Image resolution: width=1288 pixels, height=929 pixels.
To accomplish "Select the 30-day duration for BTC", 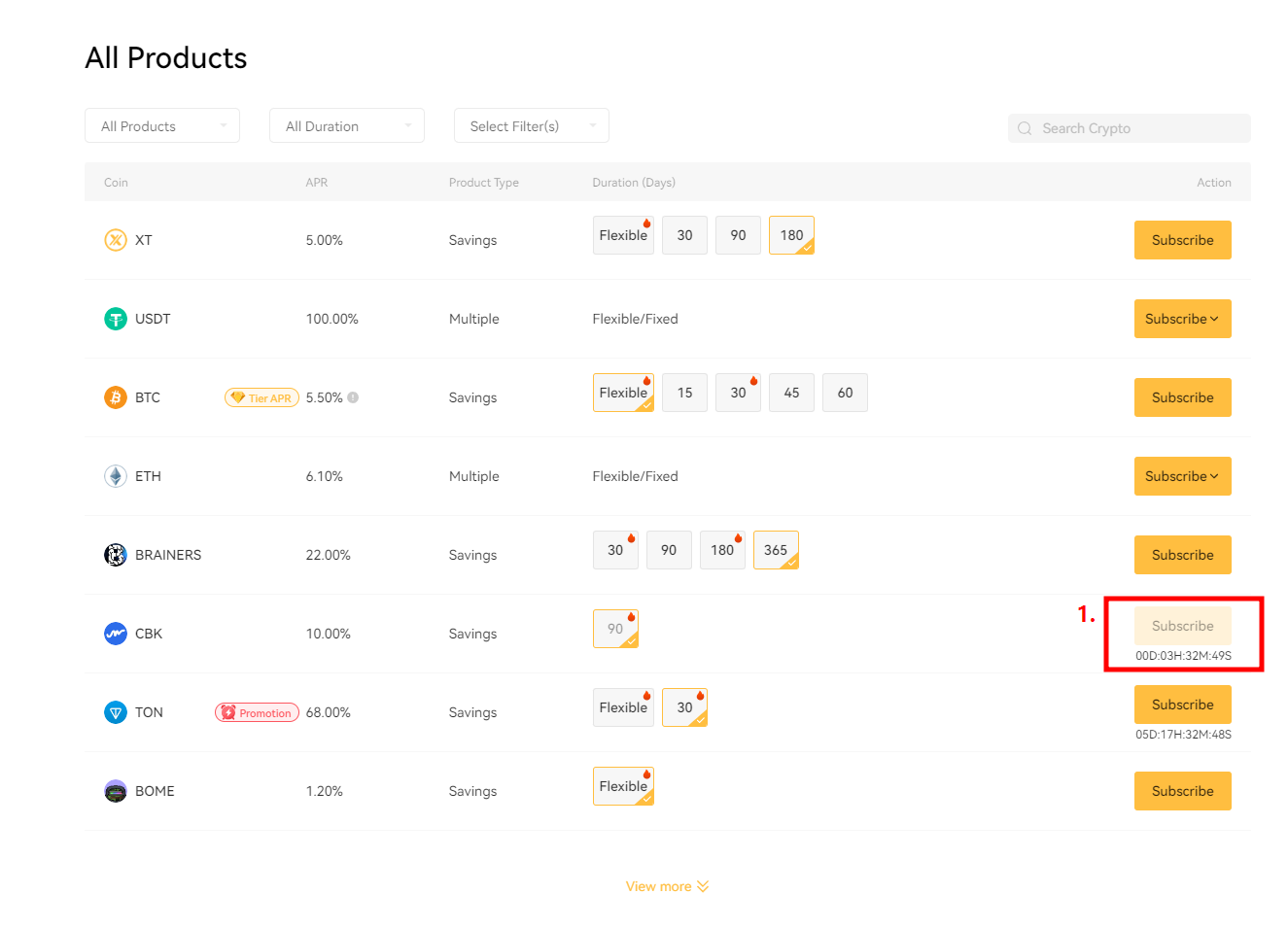I will click(x=738, y=393).
